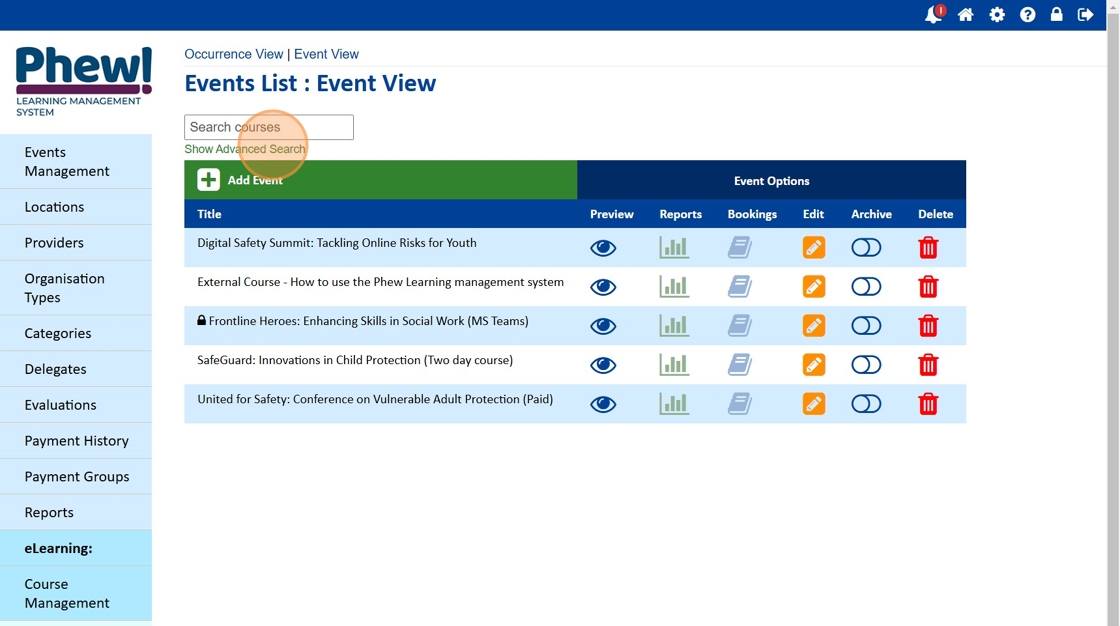Image resolution: width=1120 pixels, height=626 pixels.
Task: Toggle archive for SafeGuard event
Action: tap(866, 364)
